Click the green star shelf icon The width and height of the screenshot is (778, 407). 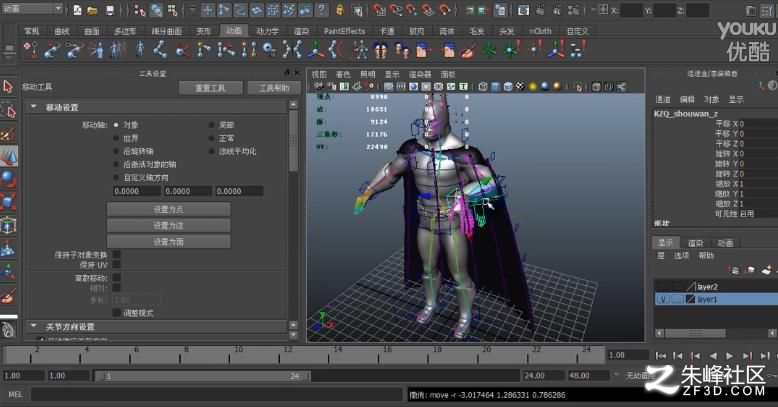tap(490, 50)
